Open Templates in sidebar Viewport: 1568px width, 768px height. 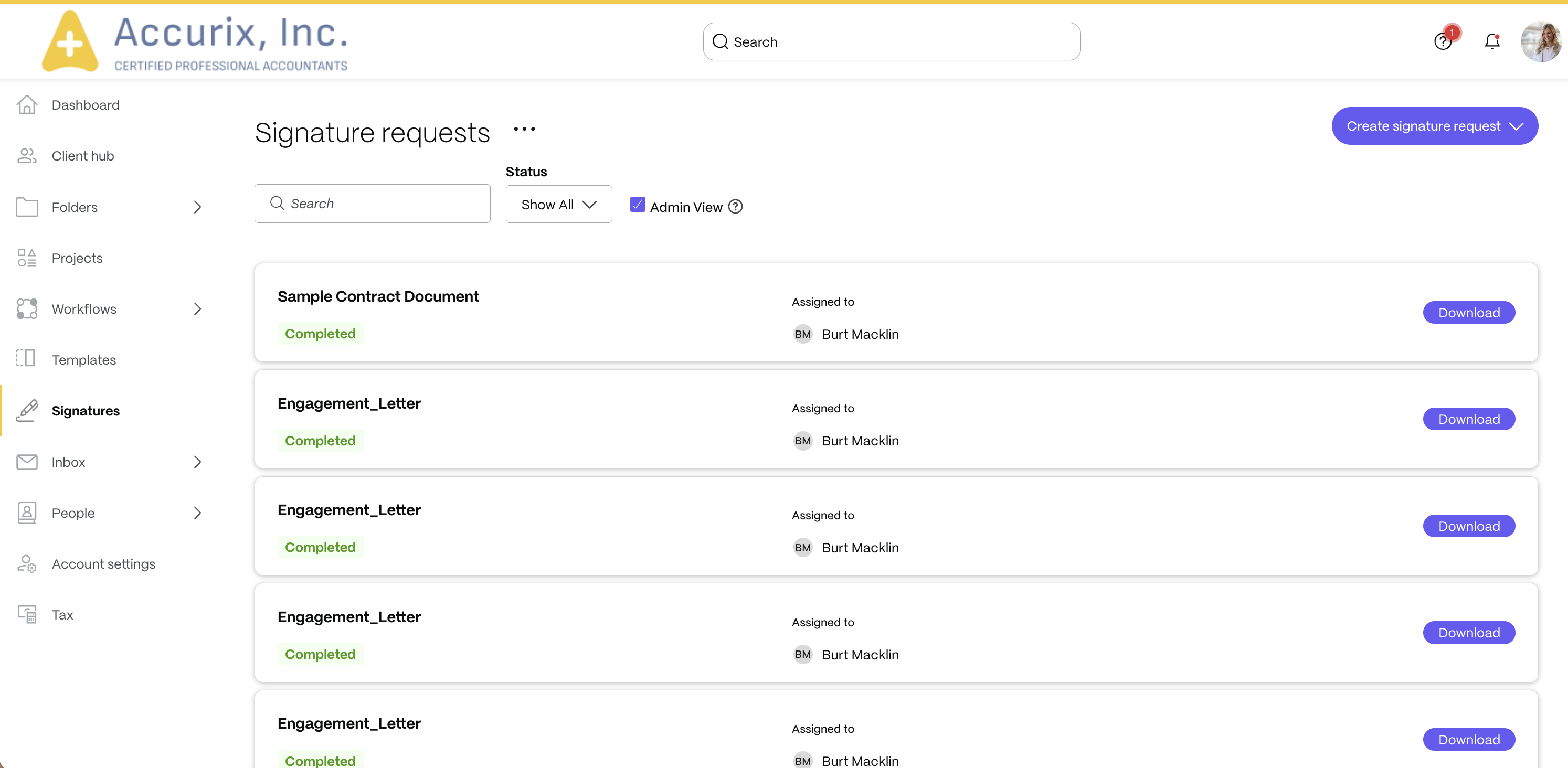click(83, 360)
